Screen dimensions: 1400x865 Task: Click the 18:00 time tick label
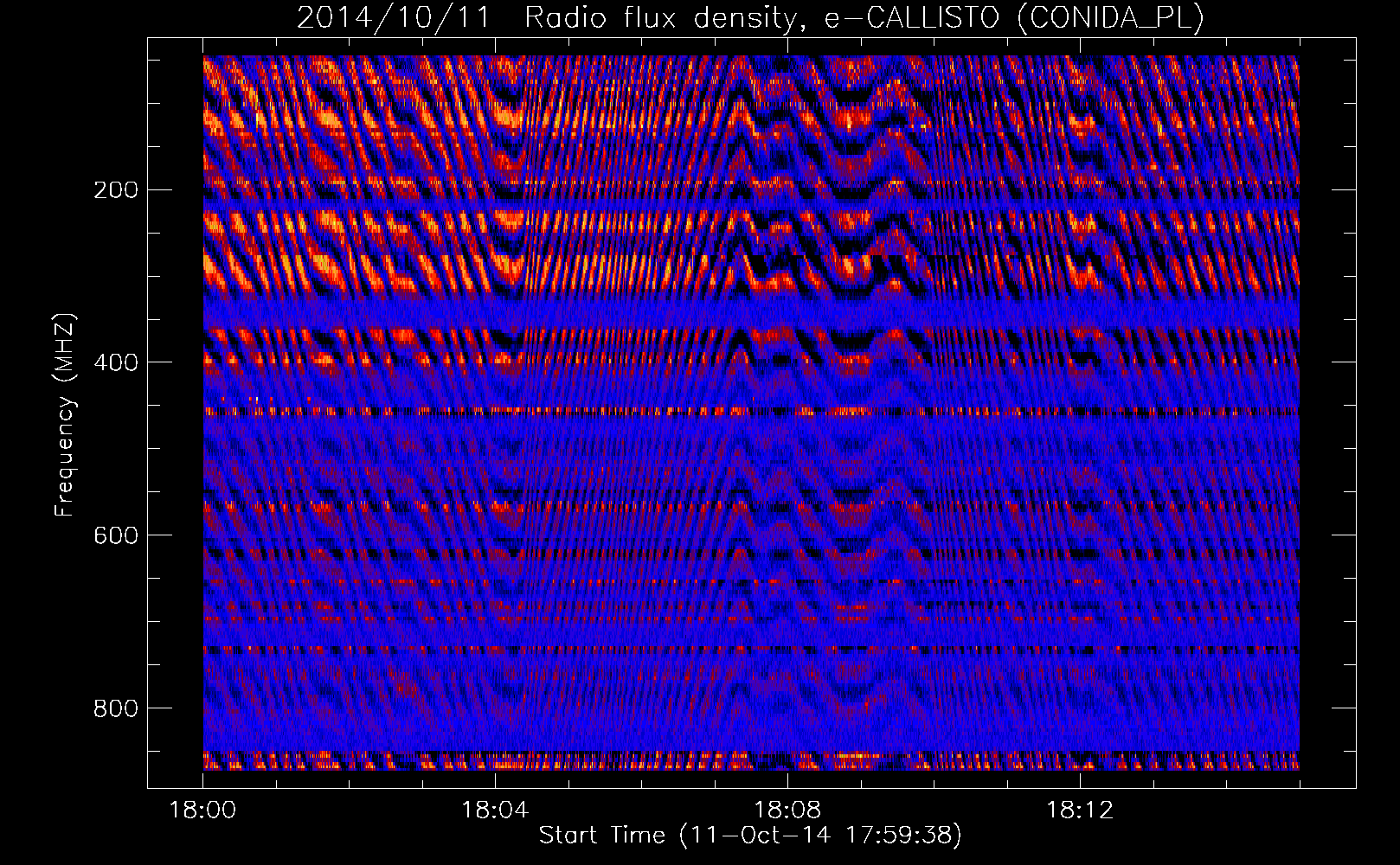click(x=202, y=811)
